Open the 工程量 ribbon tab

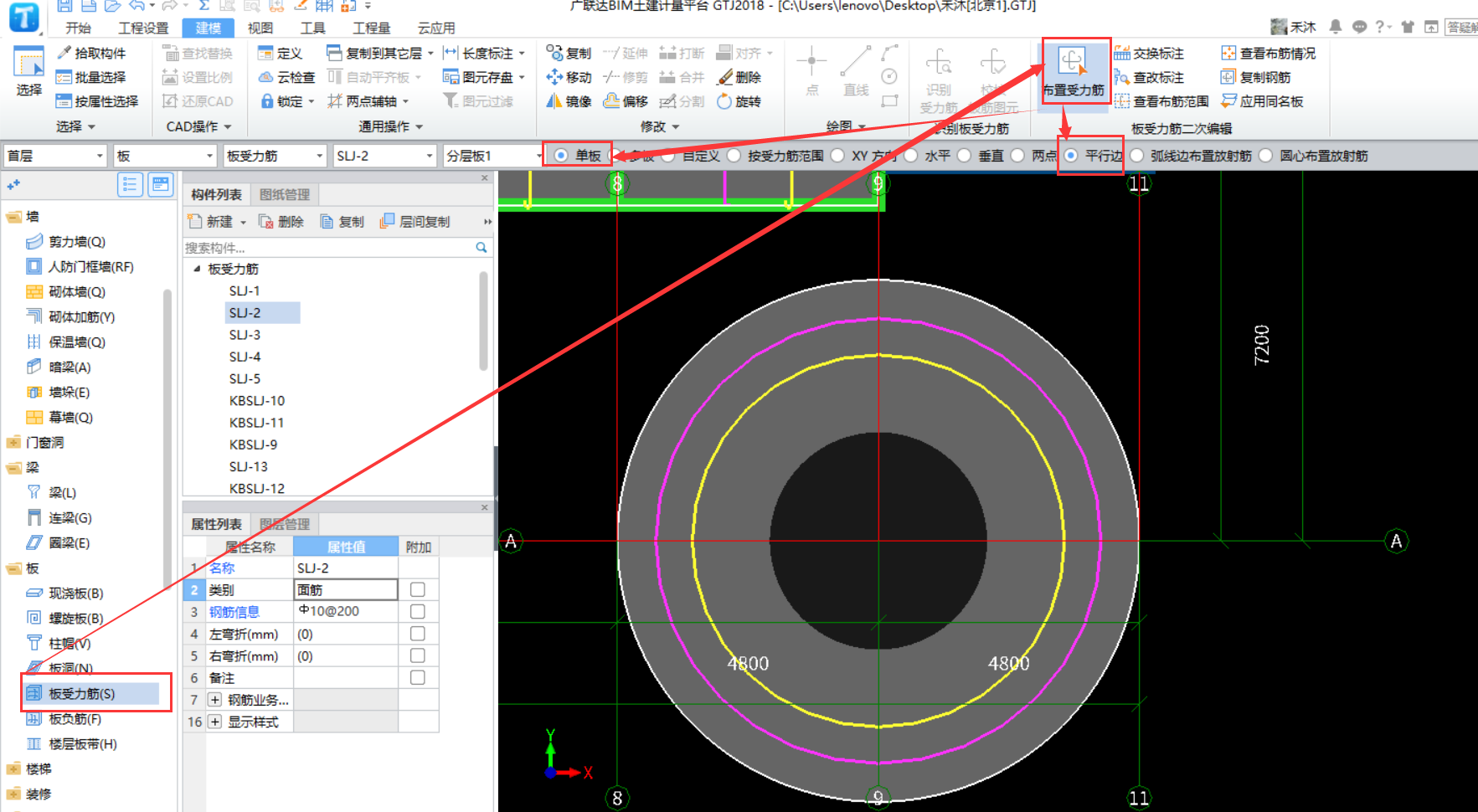click(x=371, y=28)
